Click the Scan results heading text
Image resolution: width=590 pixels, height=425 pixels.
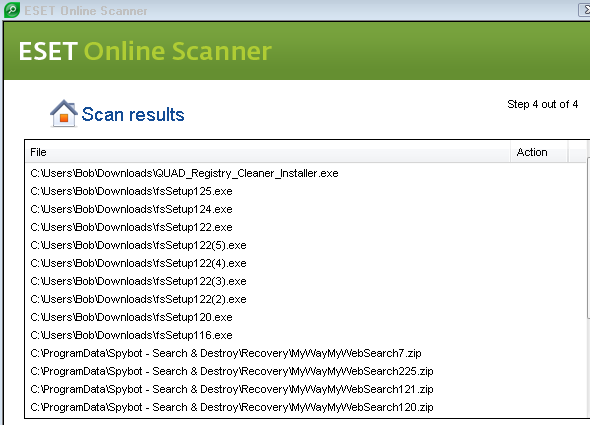[133, 114]
